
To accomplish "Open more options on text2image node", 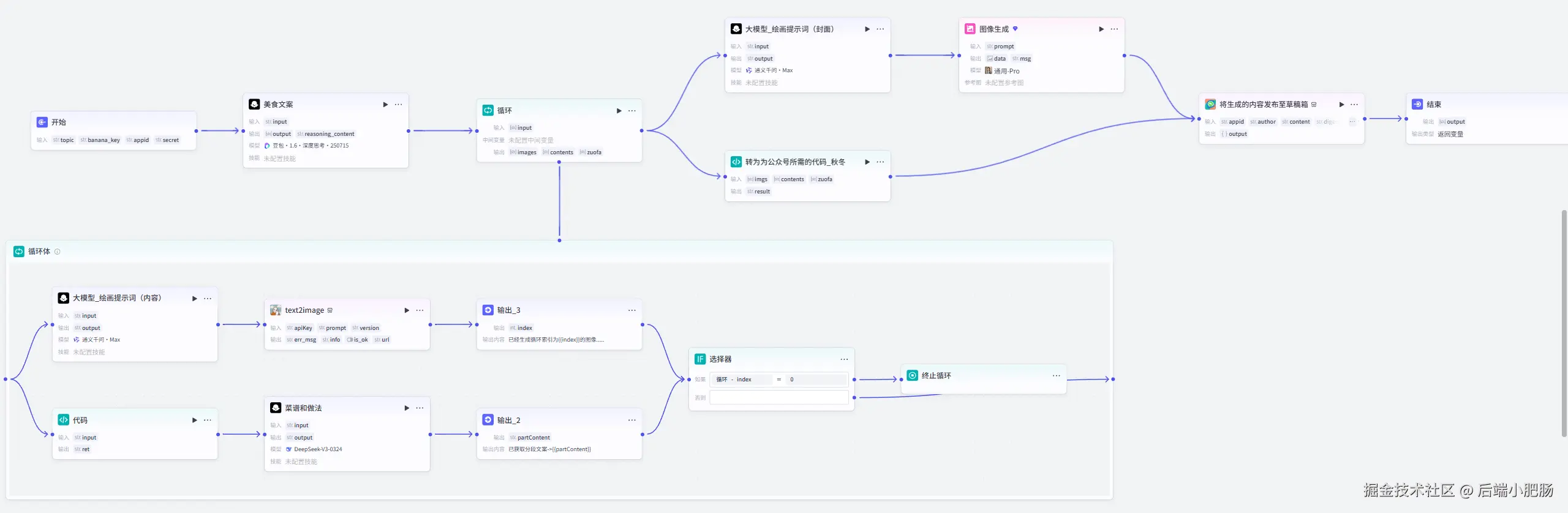I will (420, 310).
